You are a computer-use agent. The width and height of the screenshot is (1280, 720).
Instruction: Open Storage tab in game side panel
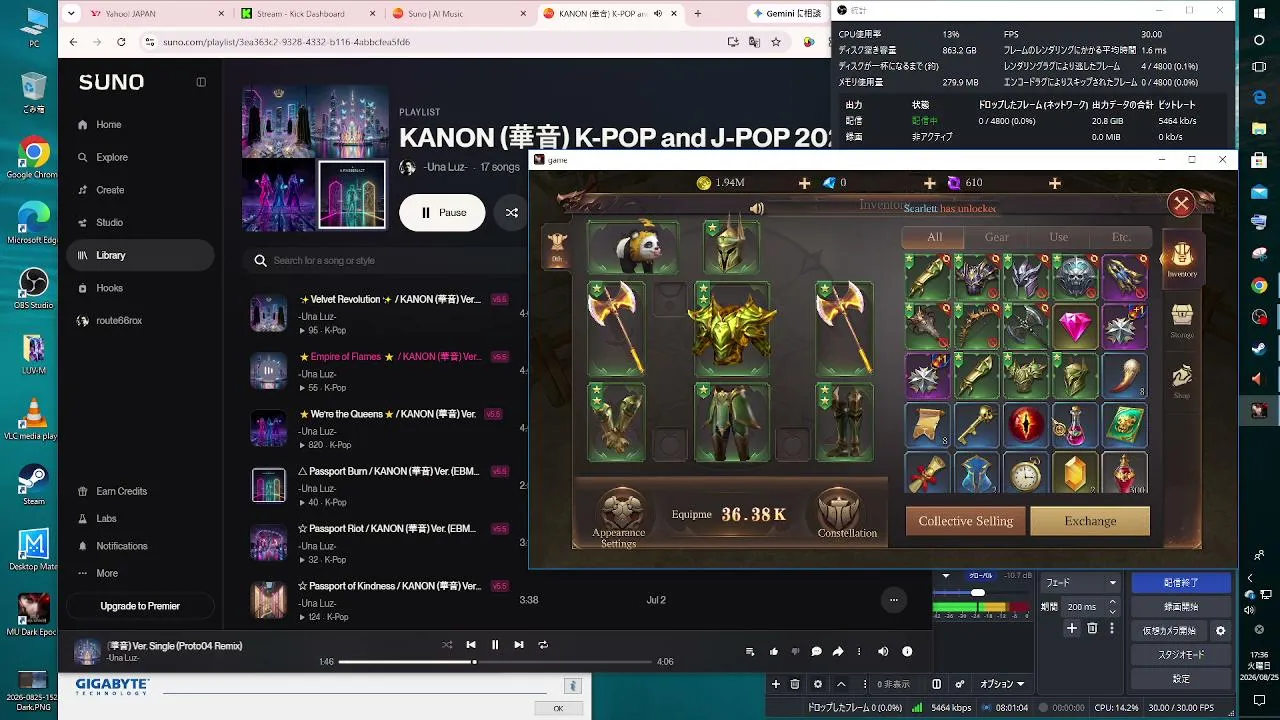1182,321
